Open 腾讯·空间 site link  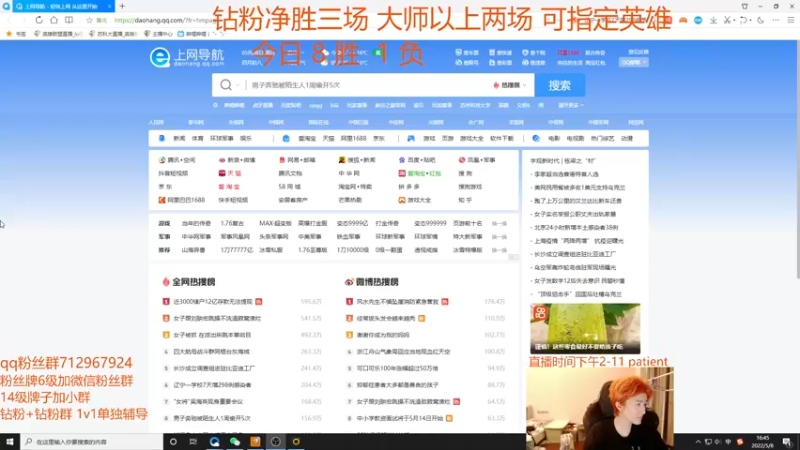click(x=177, y=160)
